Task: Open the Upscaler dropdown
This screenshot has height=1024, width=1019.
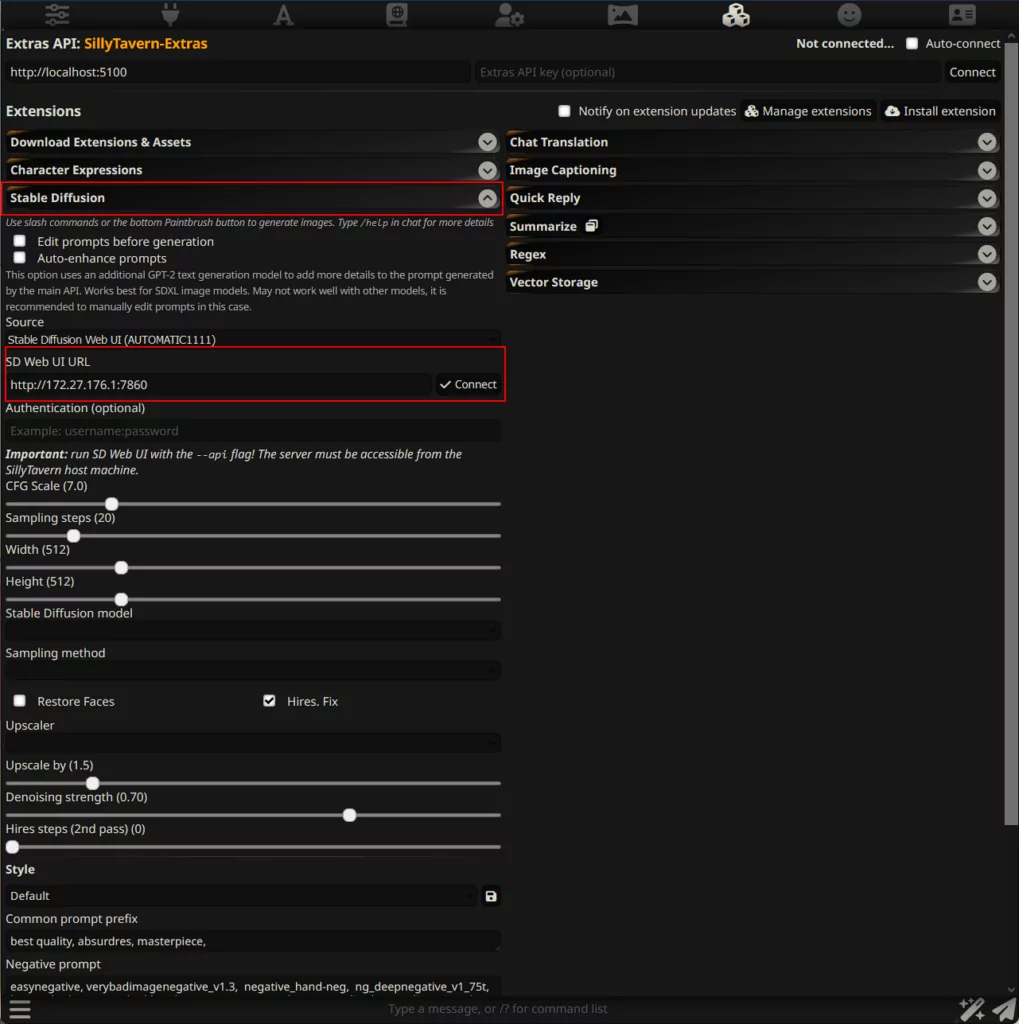Action: (x=252, y=743)
